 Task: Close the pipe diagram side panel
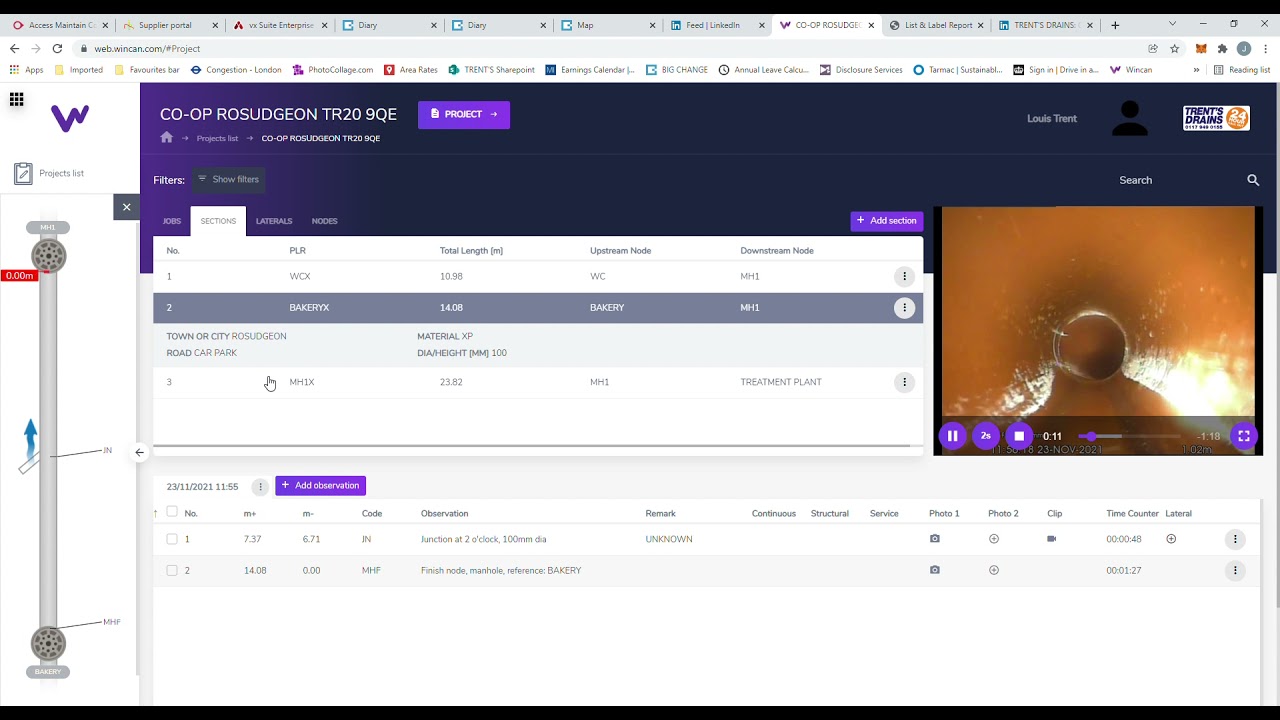pos(126,207)
